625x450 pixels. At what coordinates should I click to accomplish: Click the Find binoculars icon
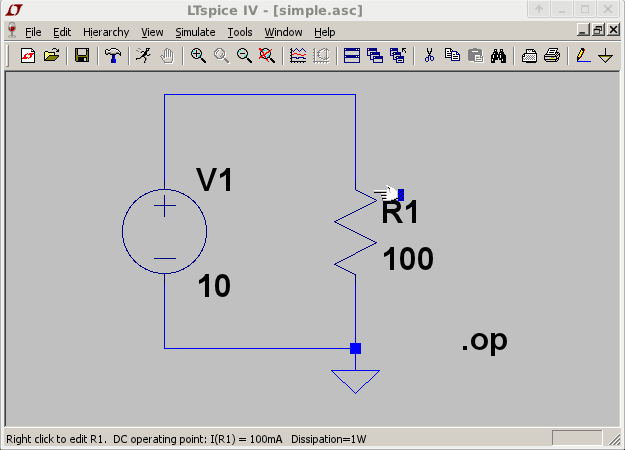(498, 55)
